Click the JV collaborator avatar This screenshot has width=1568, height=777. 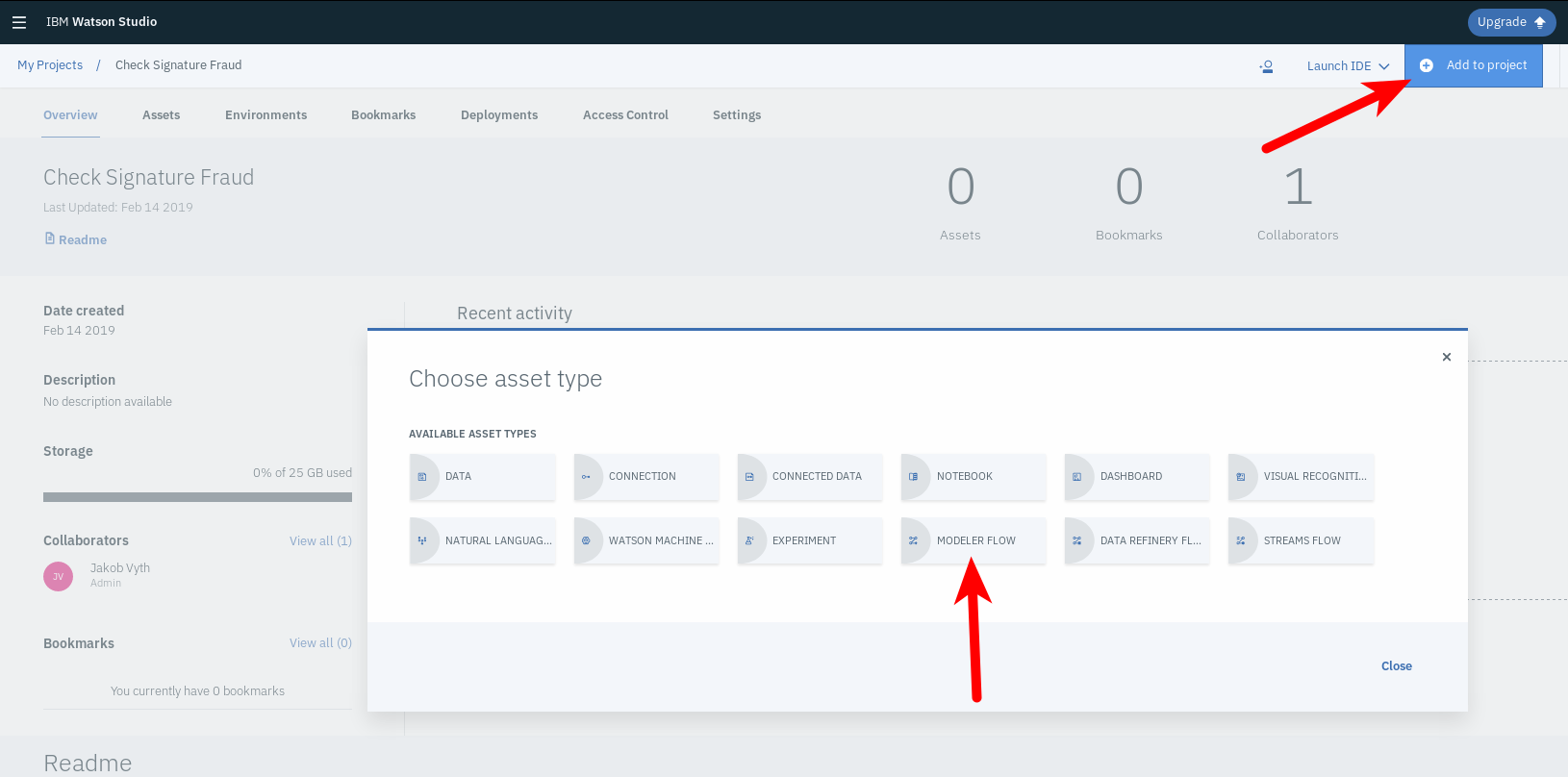click(58, 576)
